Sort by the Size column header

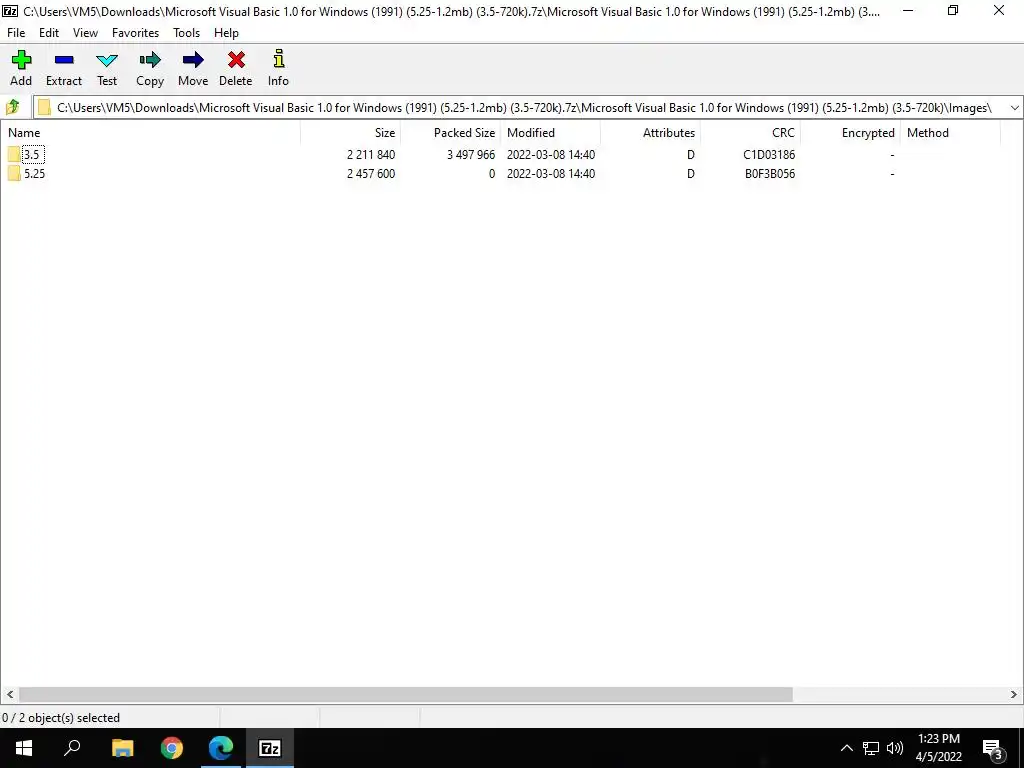point(351,133)
